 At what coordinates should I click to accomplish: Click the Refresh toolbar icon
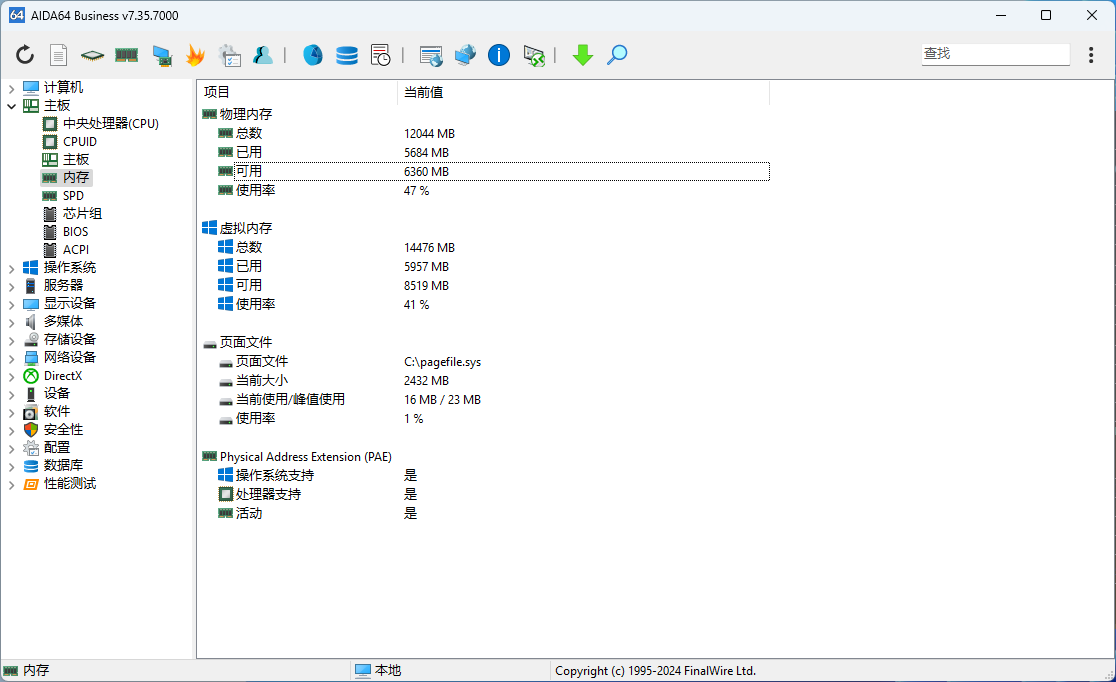point(25,55)
